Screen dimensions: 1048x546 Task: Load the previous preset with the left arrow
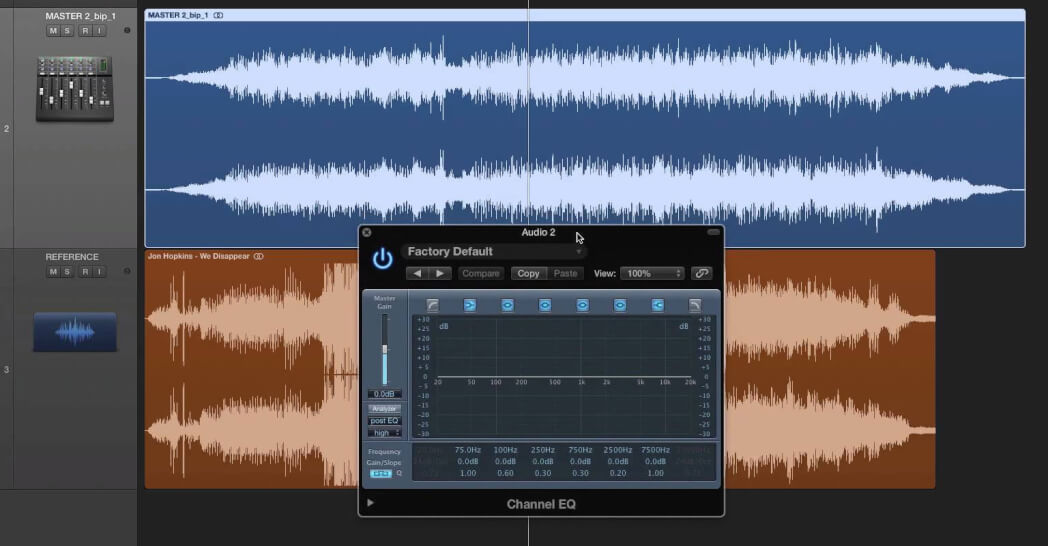tap(417, 273)
